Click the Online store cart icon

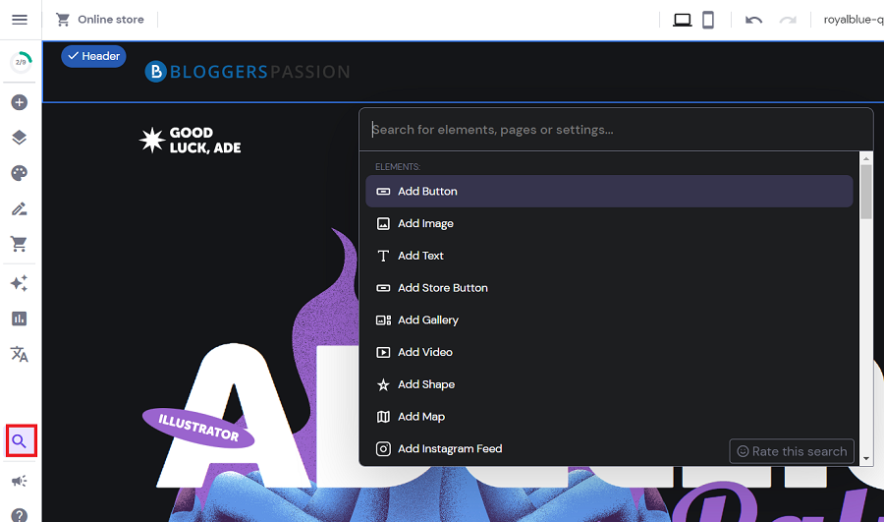pyautogui.click(x=63, y=20)
